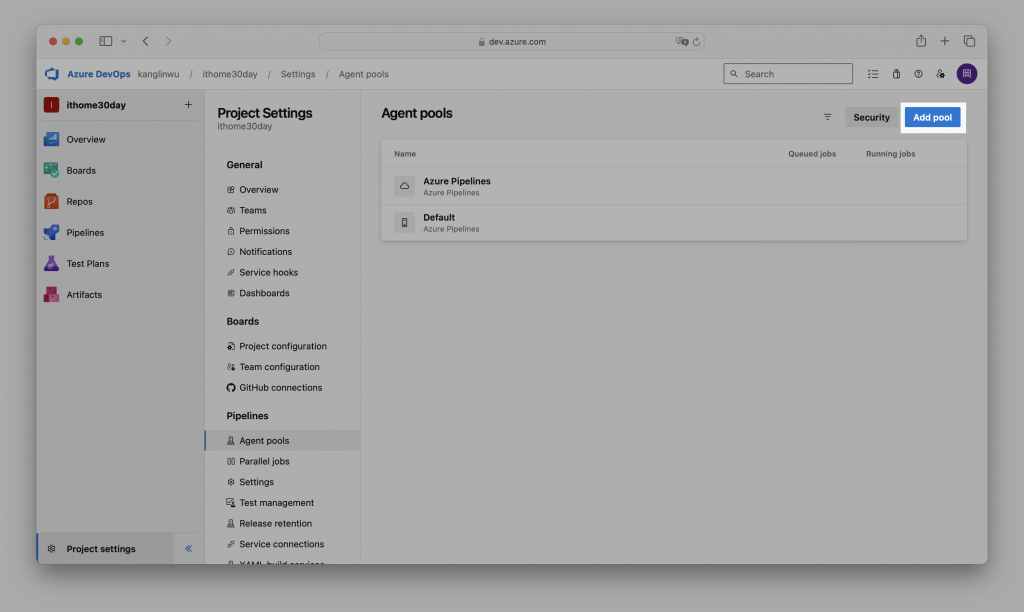
Task: Click the filter icon in Agent pools
Action: click(827, 117)
